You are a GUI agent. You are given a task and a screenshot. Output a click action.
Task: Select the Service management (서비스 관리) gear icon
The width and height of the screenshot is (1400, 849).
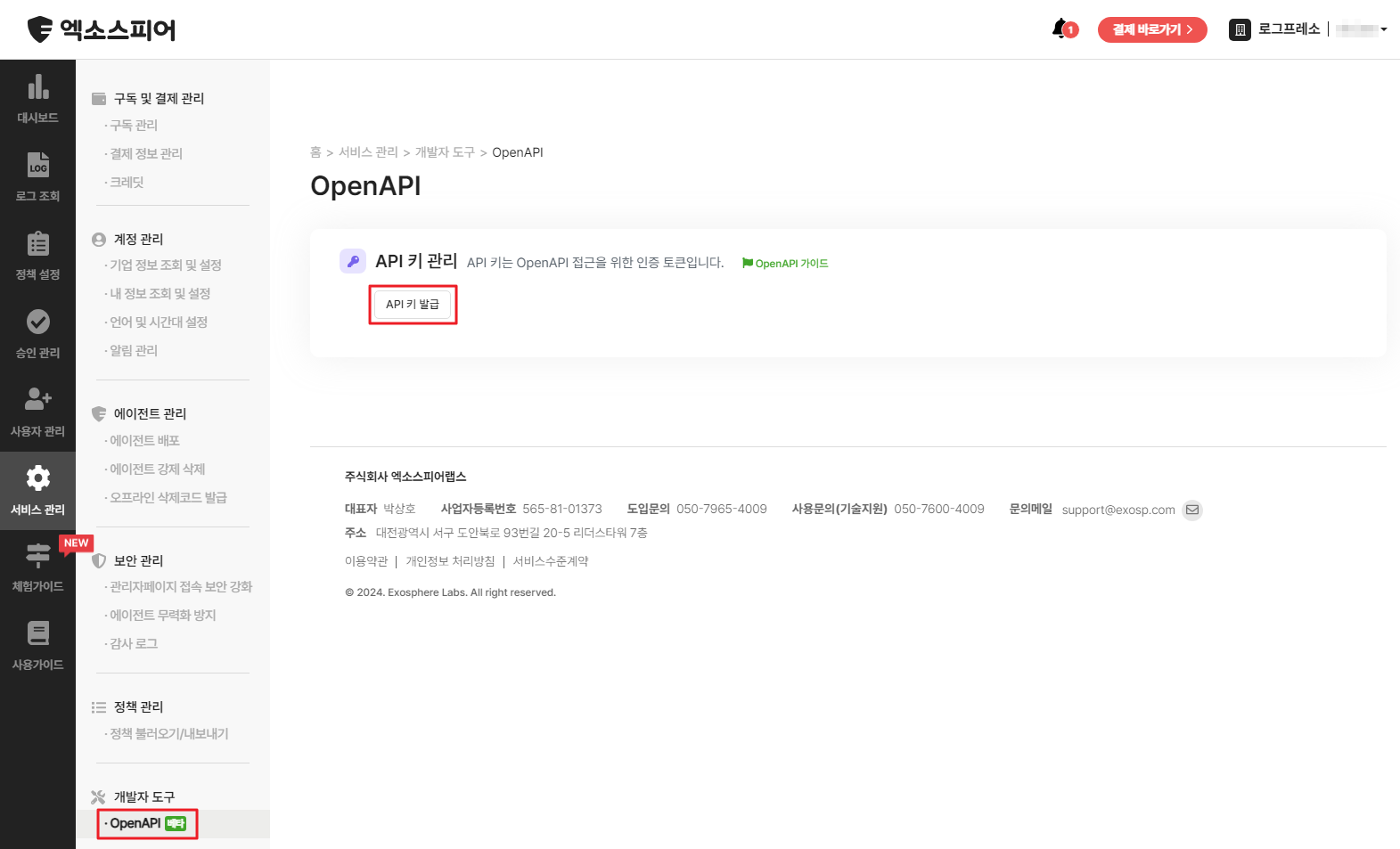tap(37, 478)
